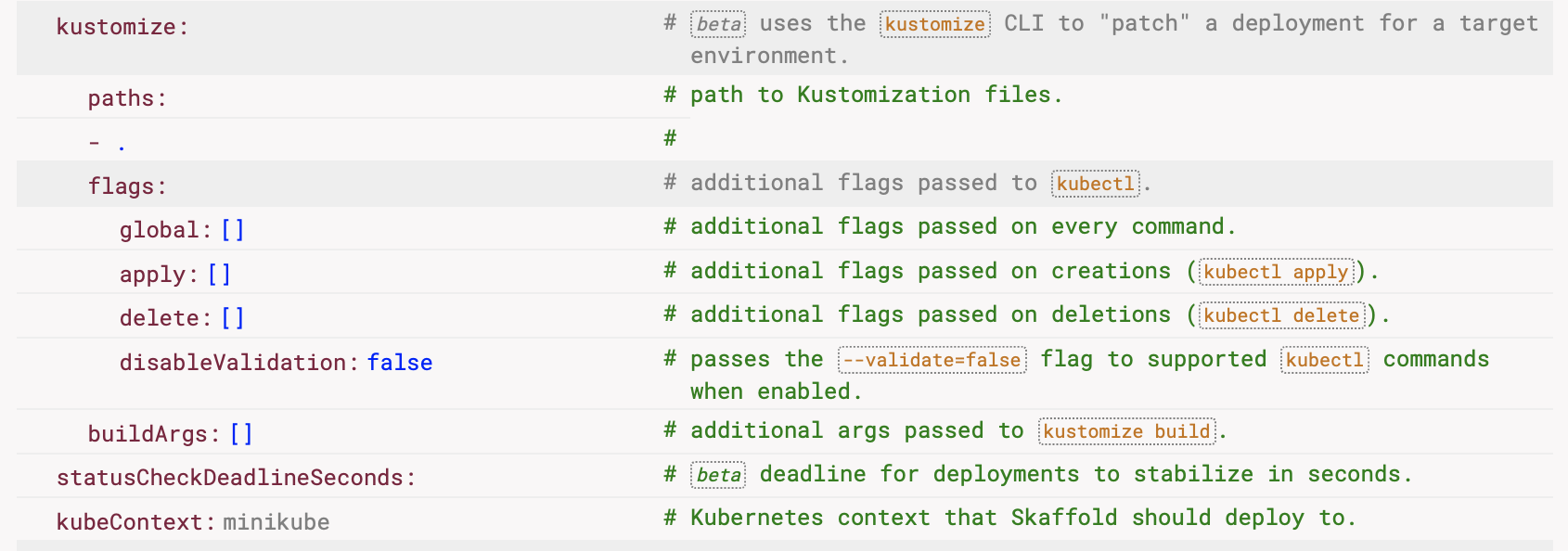Click the 'beta' tag in kustomize description
Viewport: 1568px width, 551px height.
pyautogui.click(x=718, y=24)
